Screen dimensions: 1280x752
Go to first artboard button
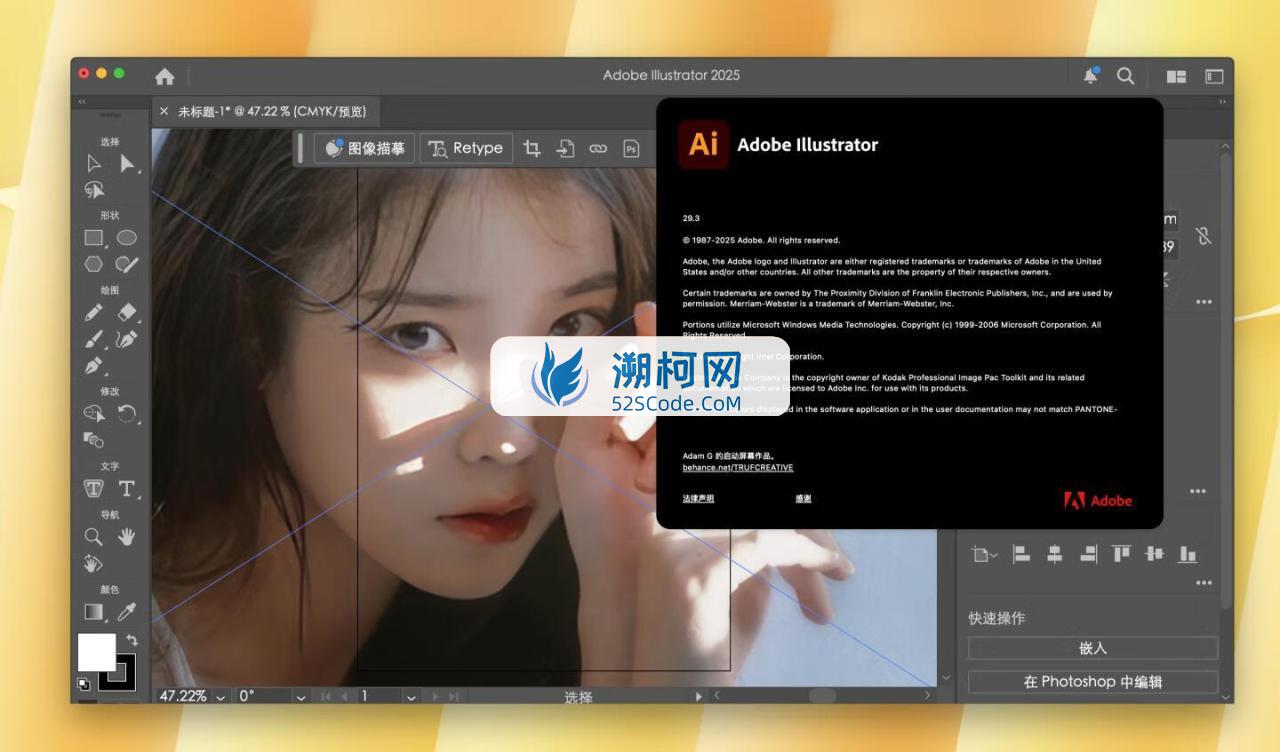tap(326, 696)
